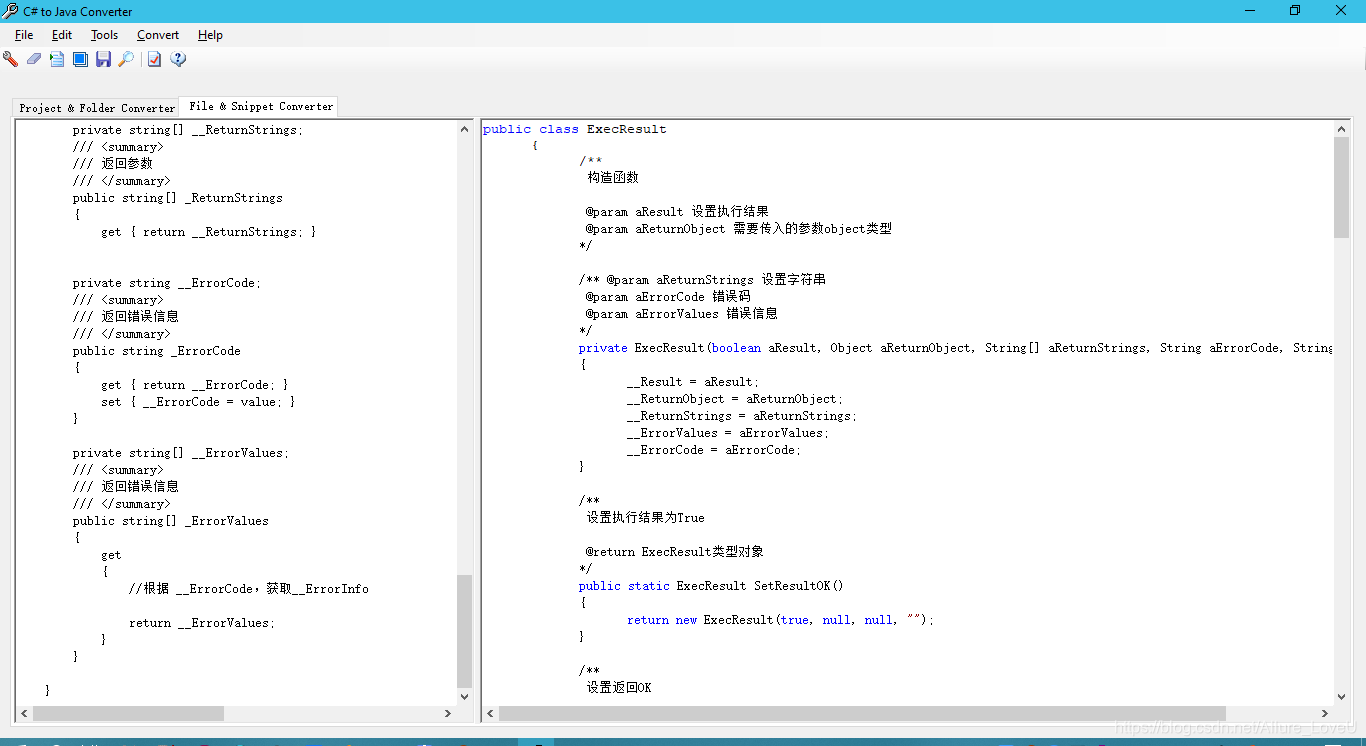Click the down arrow of the left scrollbar
1366x746 pixels.
coord(464,697)
